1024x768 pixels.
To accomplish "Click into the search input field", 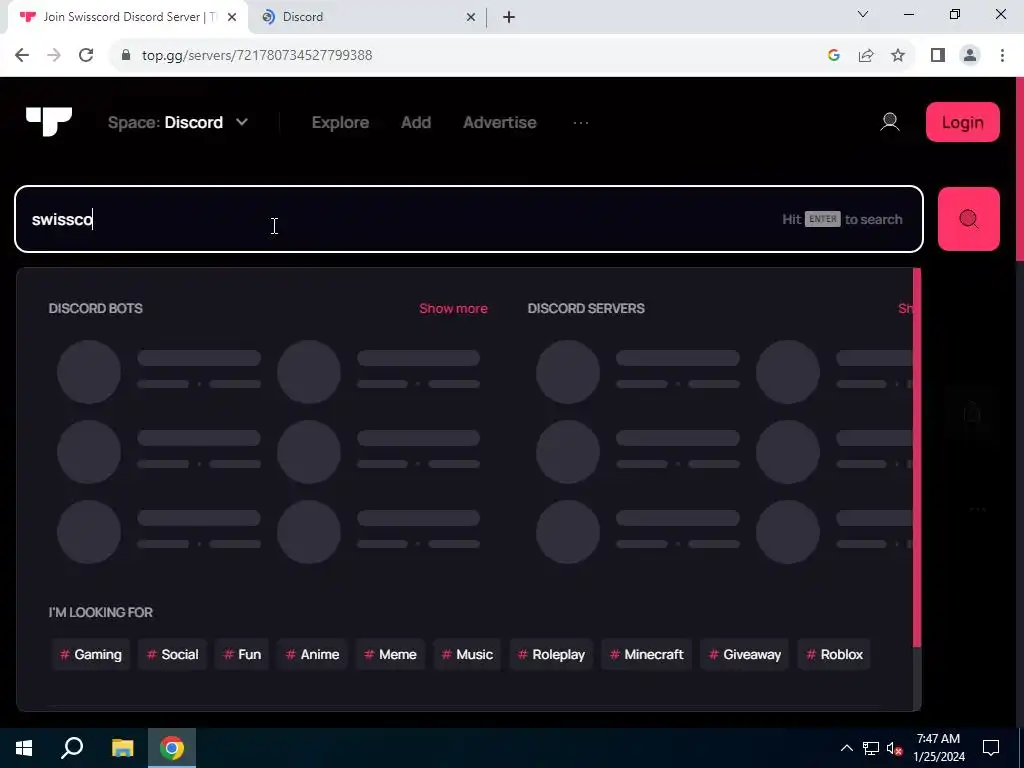I will coord(469,219).
